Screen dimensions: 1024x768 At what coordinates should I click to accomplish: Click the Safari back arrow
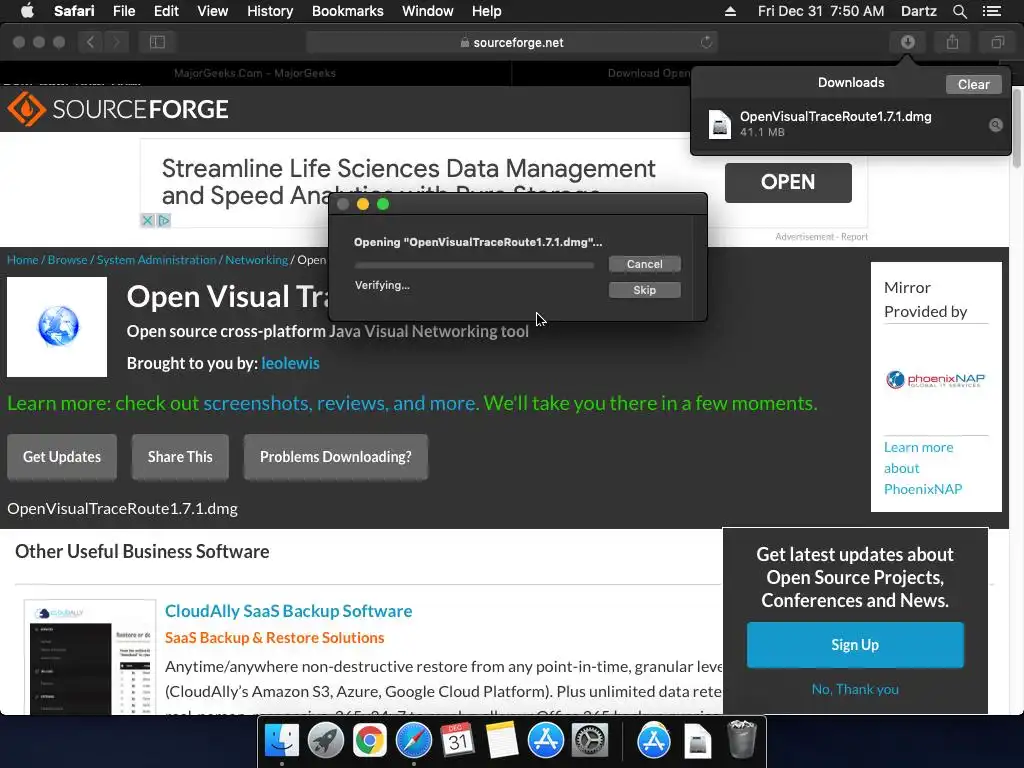click(x=91, y=42)
